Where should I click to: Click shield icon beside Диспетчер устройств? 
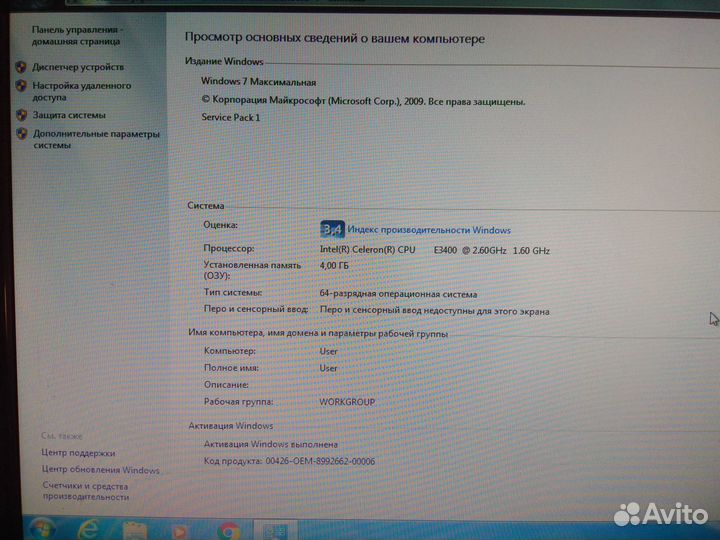pyautogui.click(x=21, y=67)
